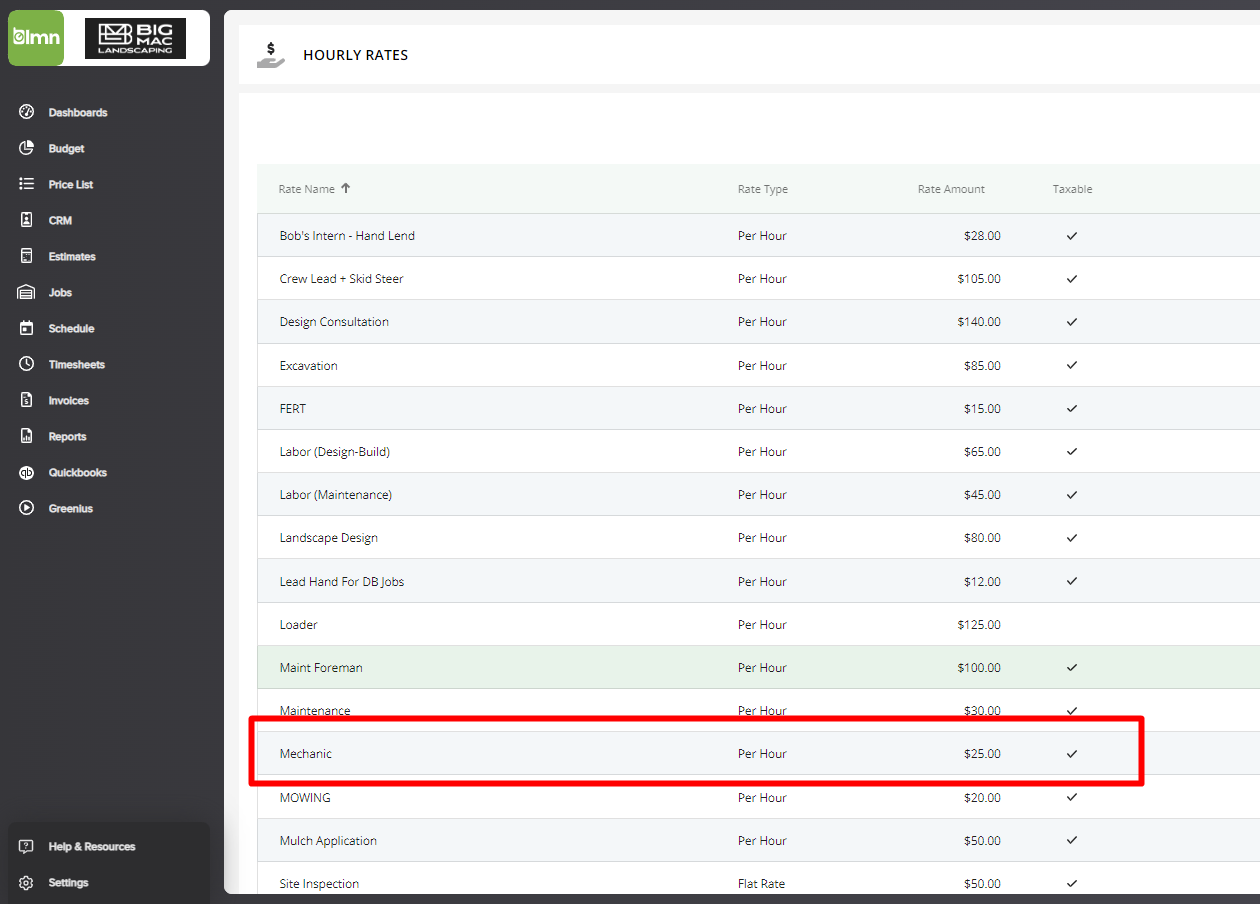1260x904 pixels.
Task: Open the Dashboards menu item
Action: [78, 112]
